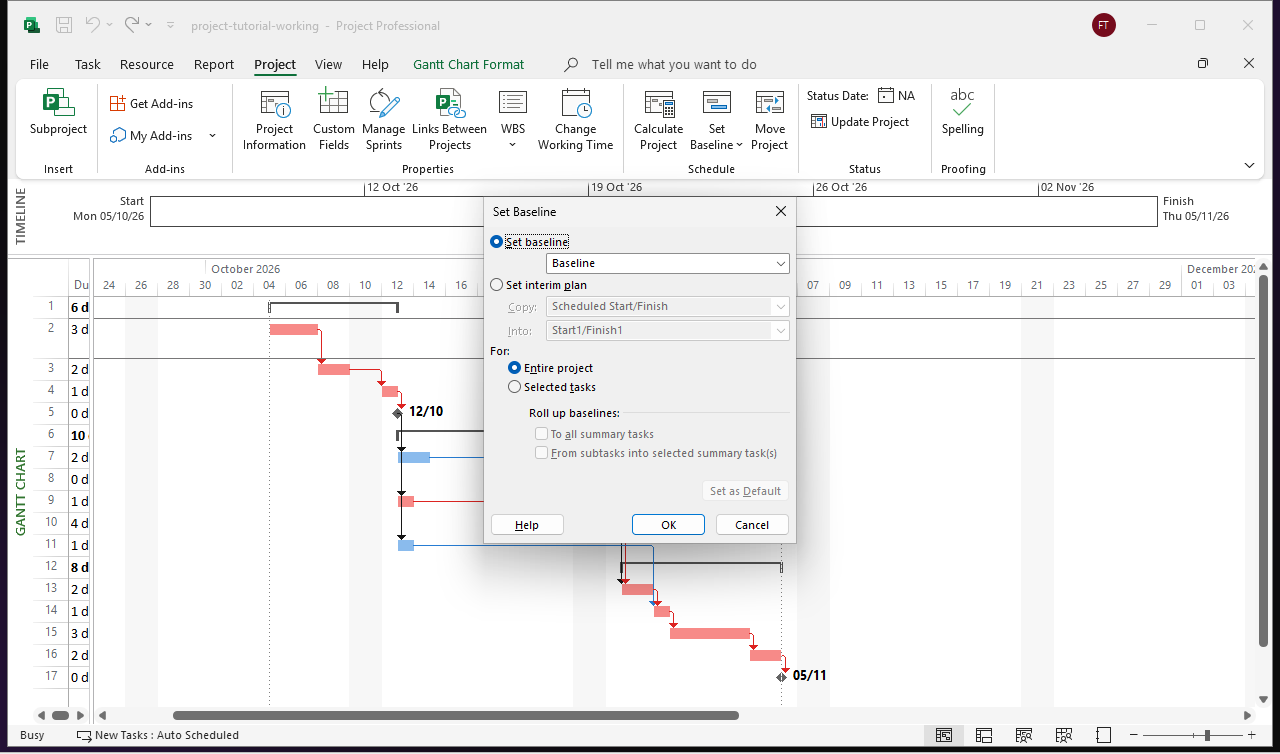Click the Redo arrow icon

[133, 24]
